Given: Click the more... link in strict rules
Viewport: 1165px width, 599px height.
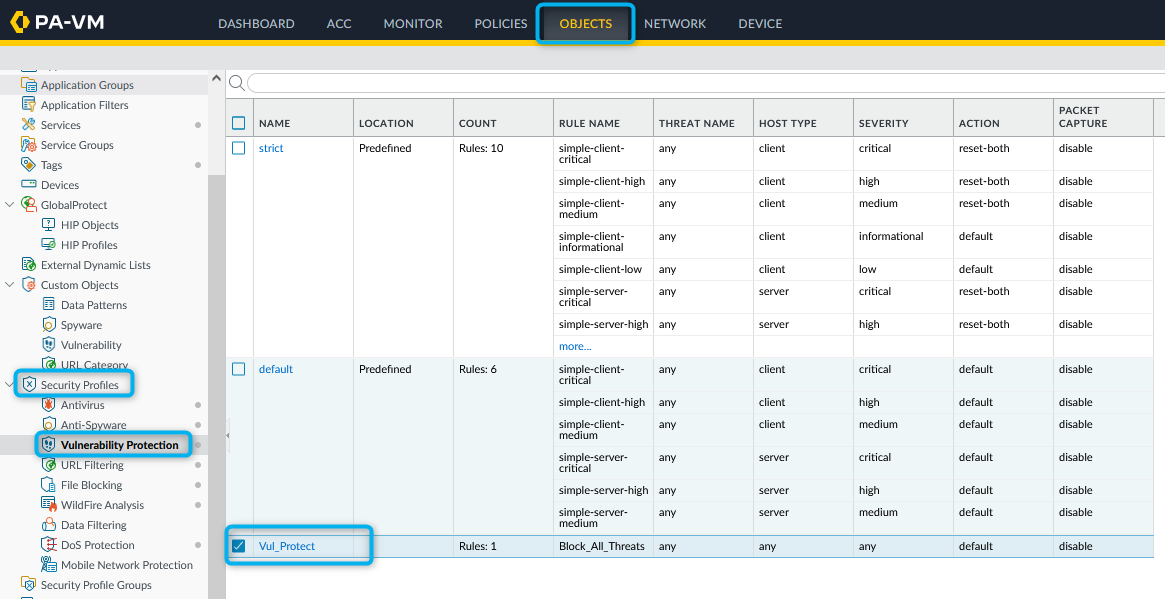Looking at the screenshot, I should click(574, 346).
